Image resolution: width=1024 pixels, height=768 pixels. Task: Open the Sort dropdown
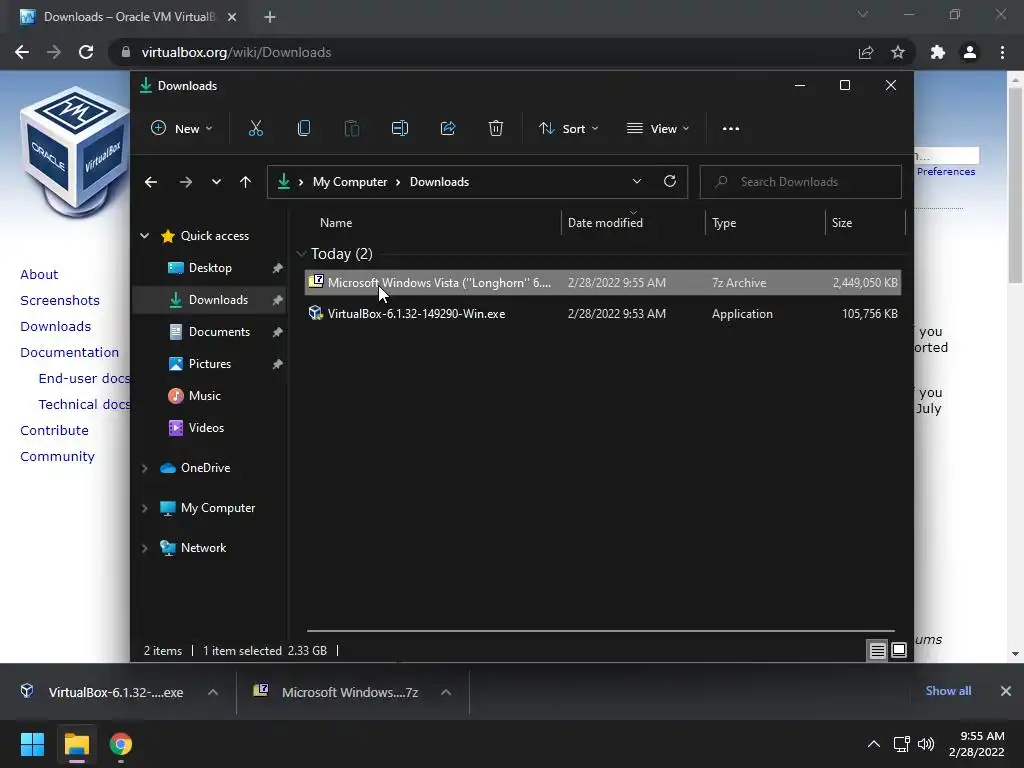568,129
